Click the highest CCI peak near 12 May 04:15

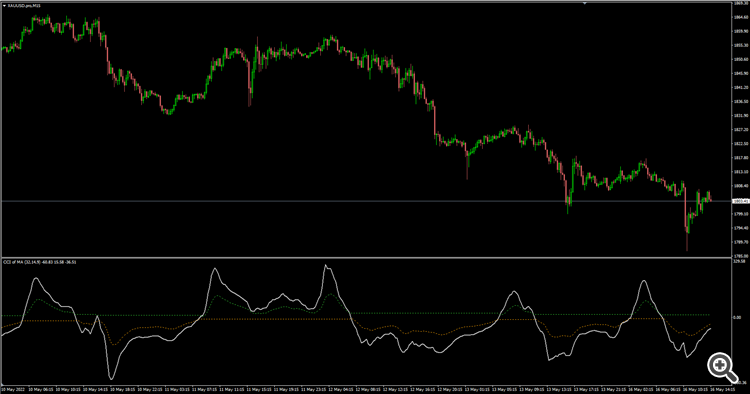326,266
